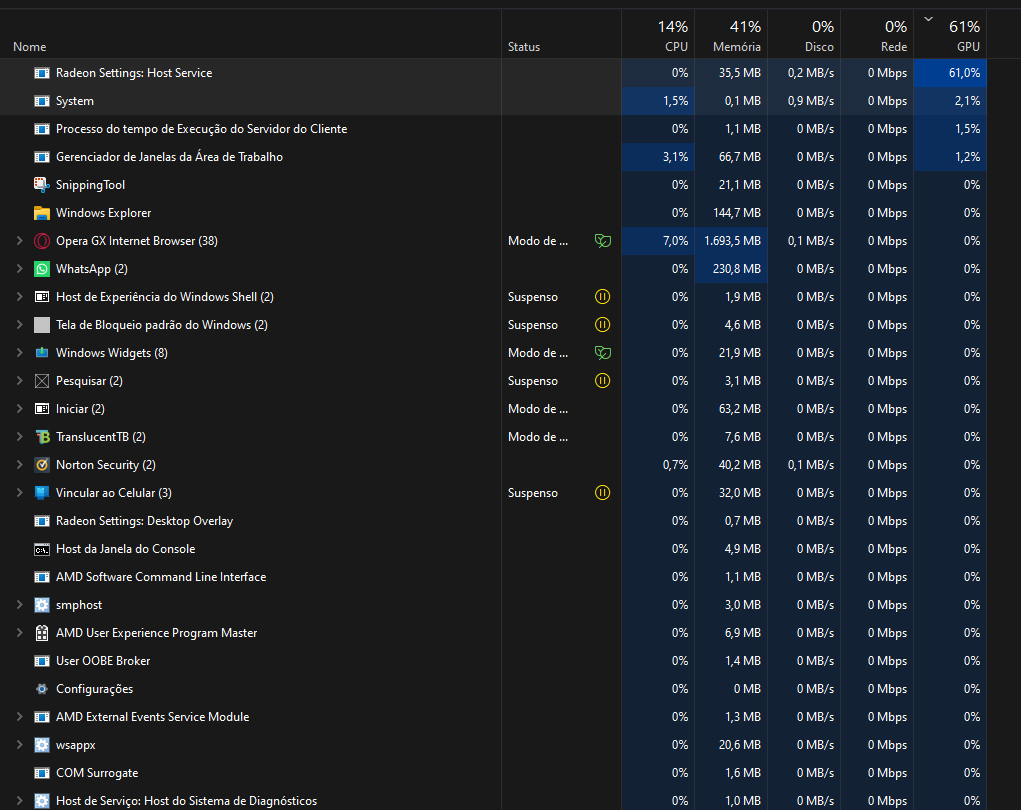The height and width of the screenshot is (810, 1021).
Task: Click the Host da Janela do Console icon
Action: 42,549
